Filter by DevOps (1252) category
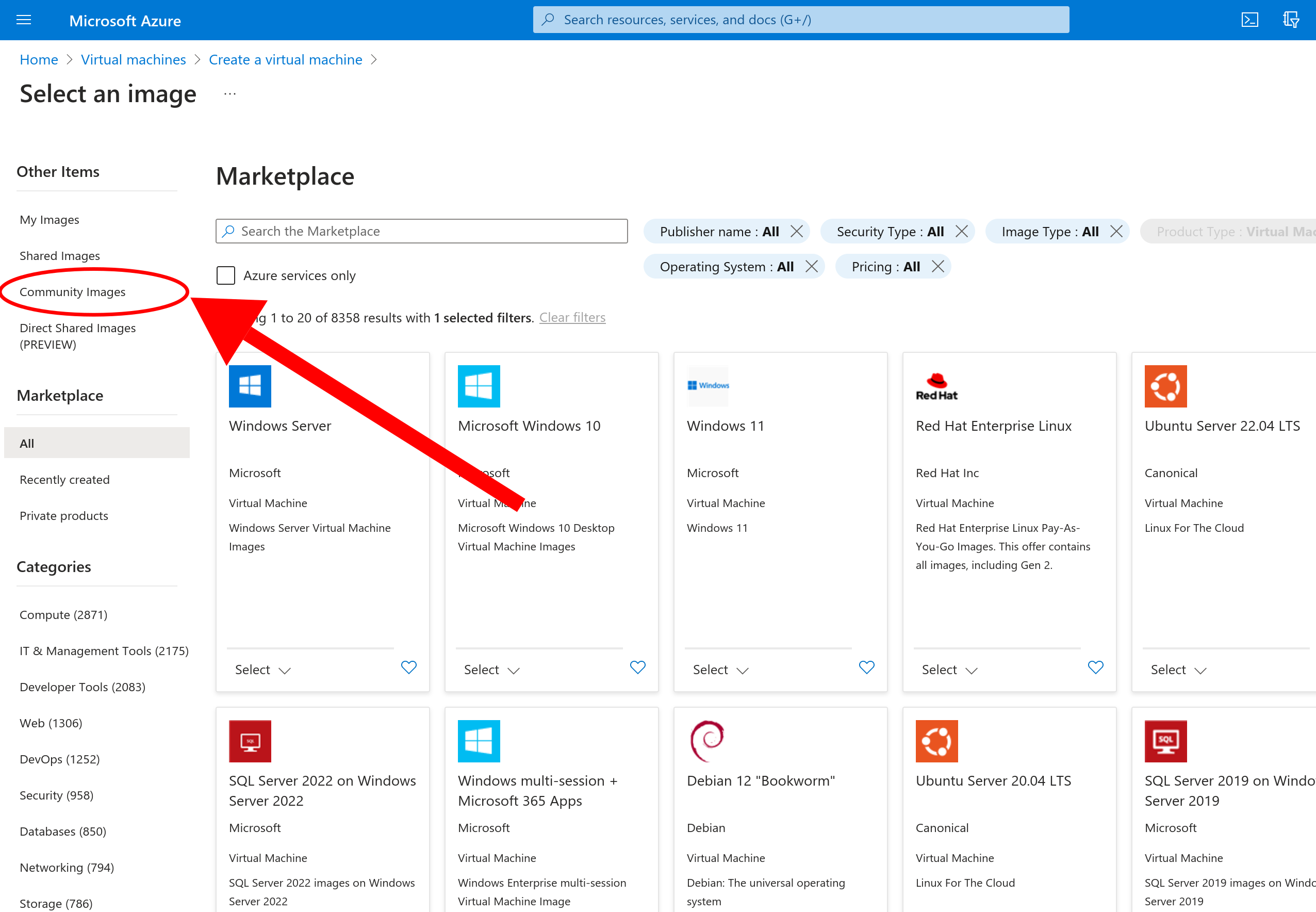This screenshot has height=912, width=1316. 59,759
